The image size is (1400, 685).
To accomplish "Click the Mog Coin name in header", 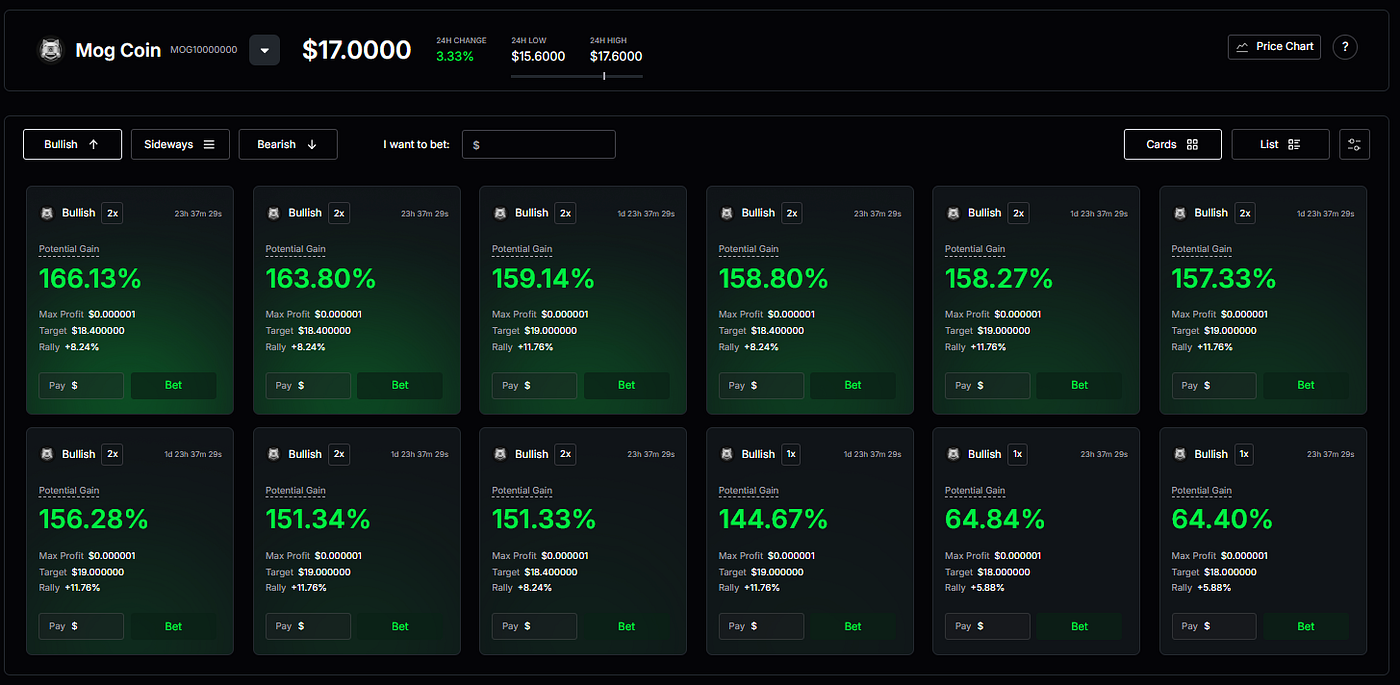I will [118, 50].
